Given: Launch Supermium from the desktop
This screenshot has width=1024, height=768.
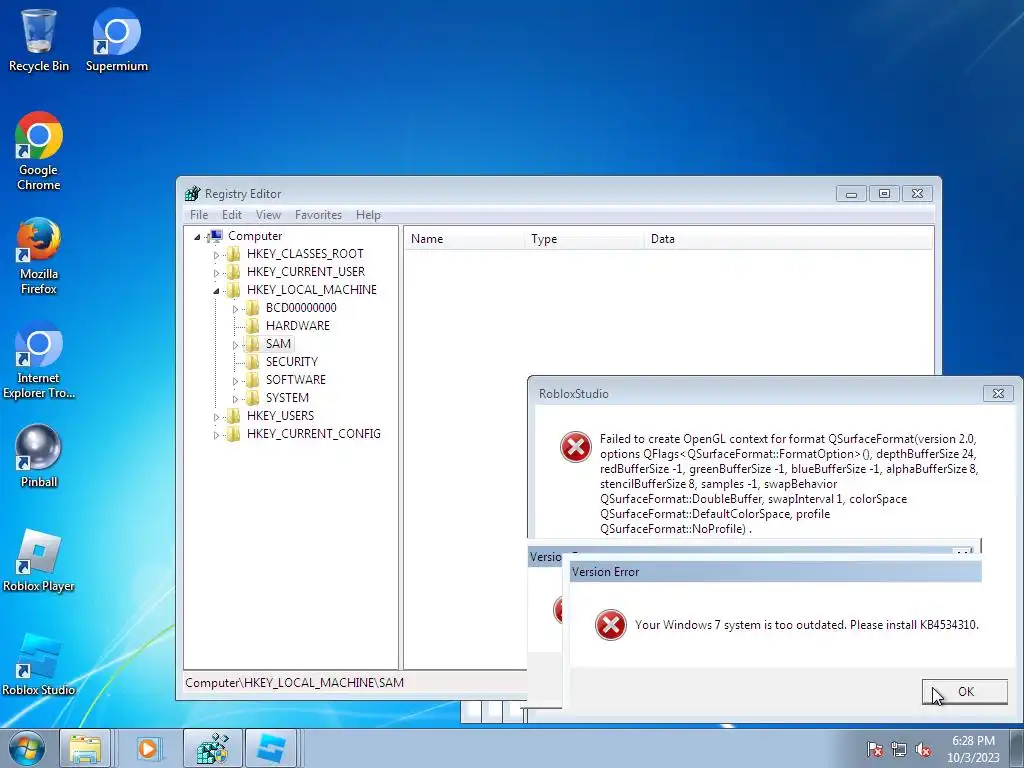Looking at the screenshot, I should point(117,40).
